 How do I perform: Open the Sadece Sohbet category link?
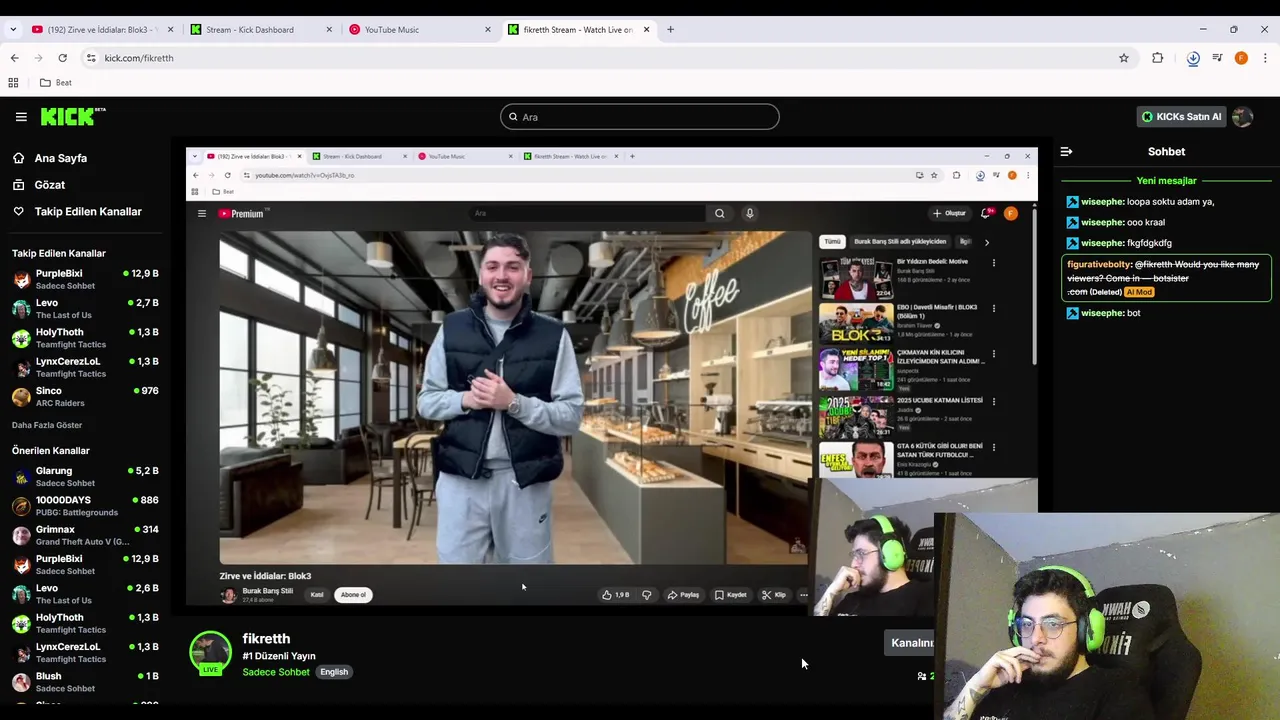coord(276,672)
